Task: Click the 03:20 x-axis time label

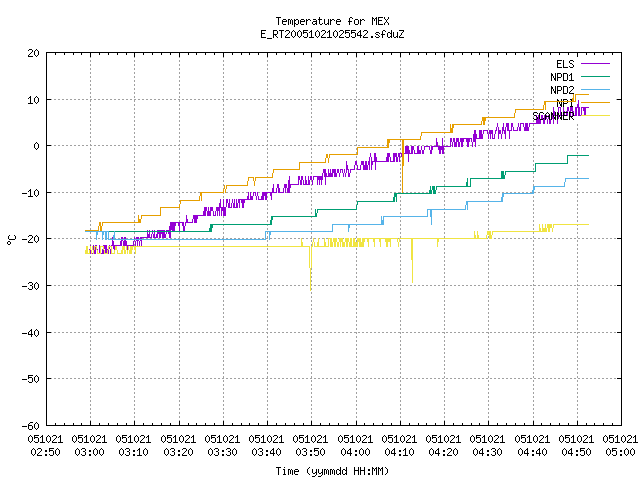Action: coord(178,452)
